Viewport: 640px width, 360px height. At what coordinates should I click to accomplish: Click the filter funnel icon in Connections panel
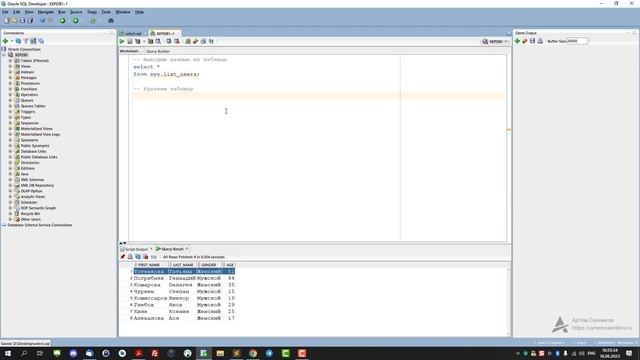click(26, 41)
